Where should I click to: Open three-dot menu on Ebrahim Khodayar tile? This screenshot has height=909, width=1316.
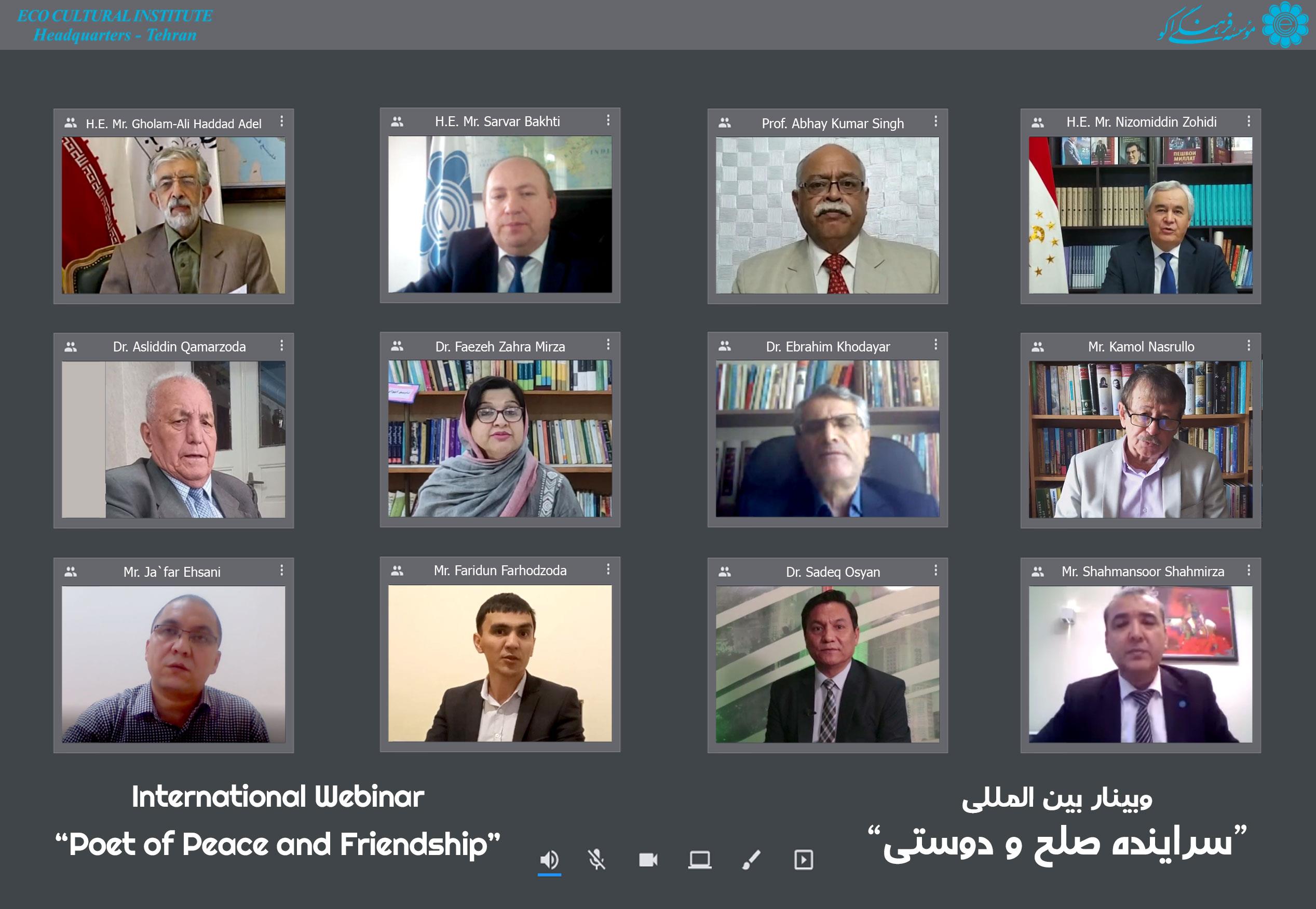pos(935,345)
